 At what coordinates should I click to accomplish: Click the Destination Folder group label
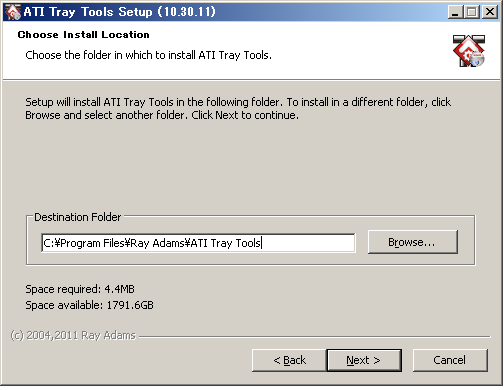pyautogui.click(x=78, y=217)
